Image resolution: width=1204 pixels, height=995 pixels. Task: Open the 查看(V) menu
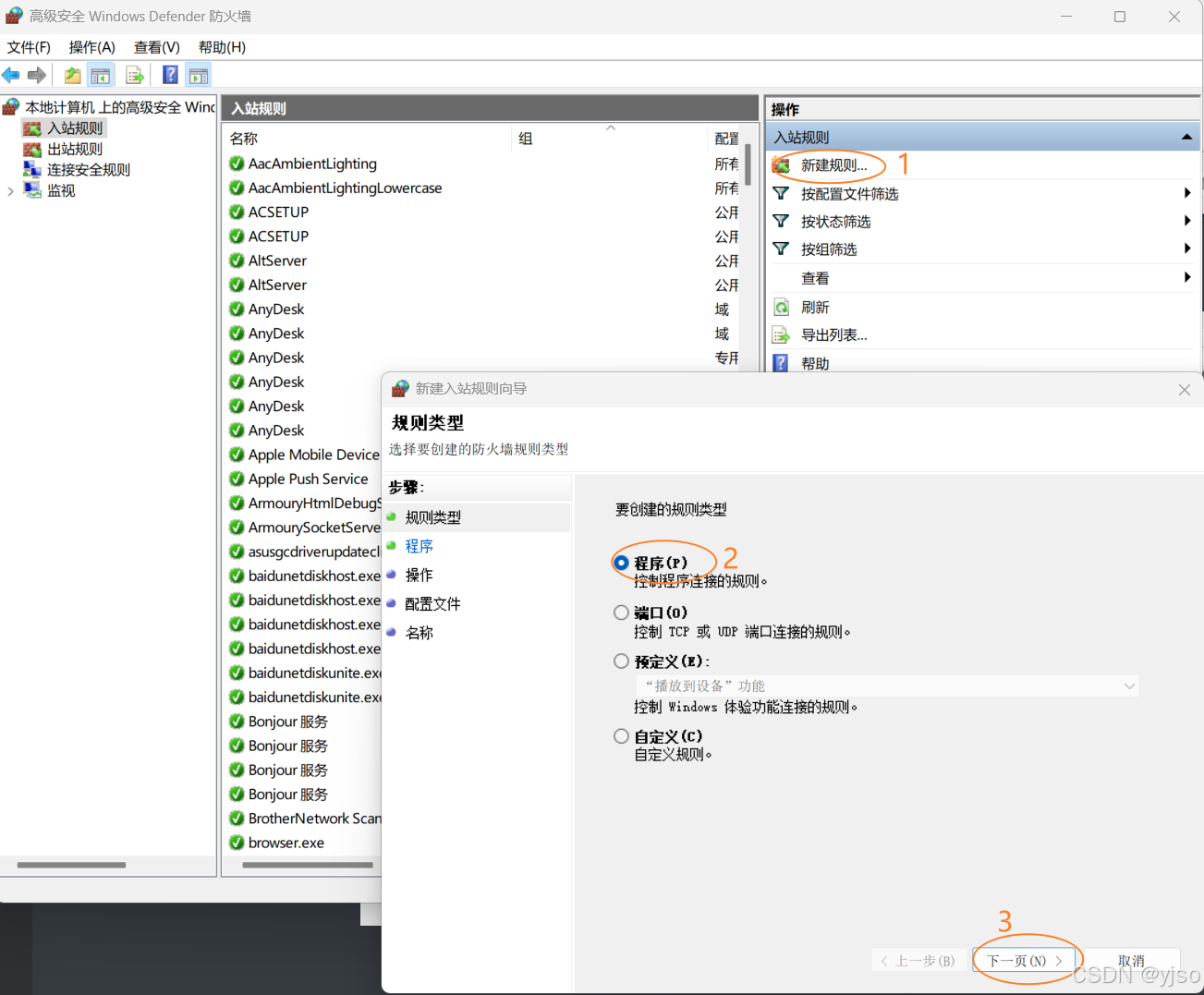[157, 47]
